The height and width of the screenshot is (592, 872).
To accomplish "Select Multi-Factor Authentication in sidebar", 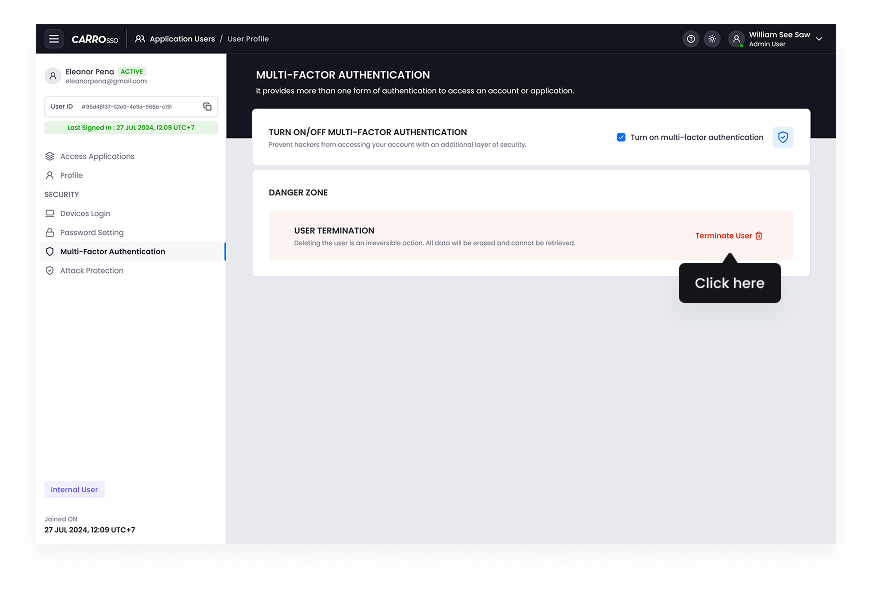I will 110,251.
